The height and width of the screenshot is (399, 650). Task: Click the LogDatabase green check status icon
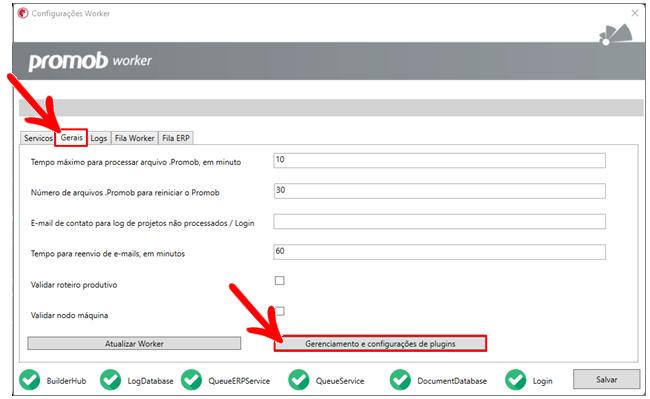click(x=110, y=380)
